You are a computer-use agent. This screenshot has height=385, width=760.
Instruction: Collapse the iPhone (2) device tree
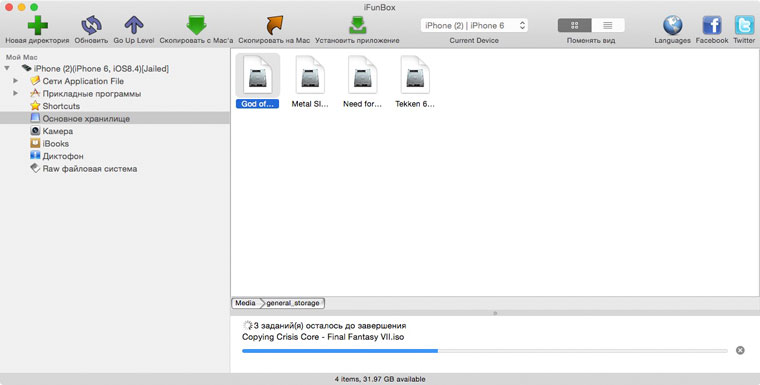pos(7,68)
